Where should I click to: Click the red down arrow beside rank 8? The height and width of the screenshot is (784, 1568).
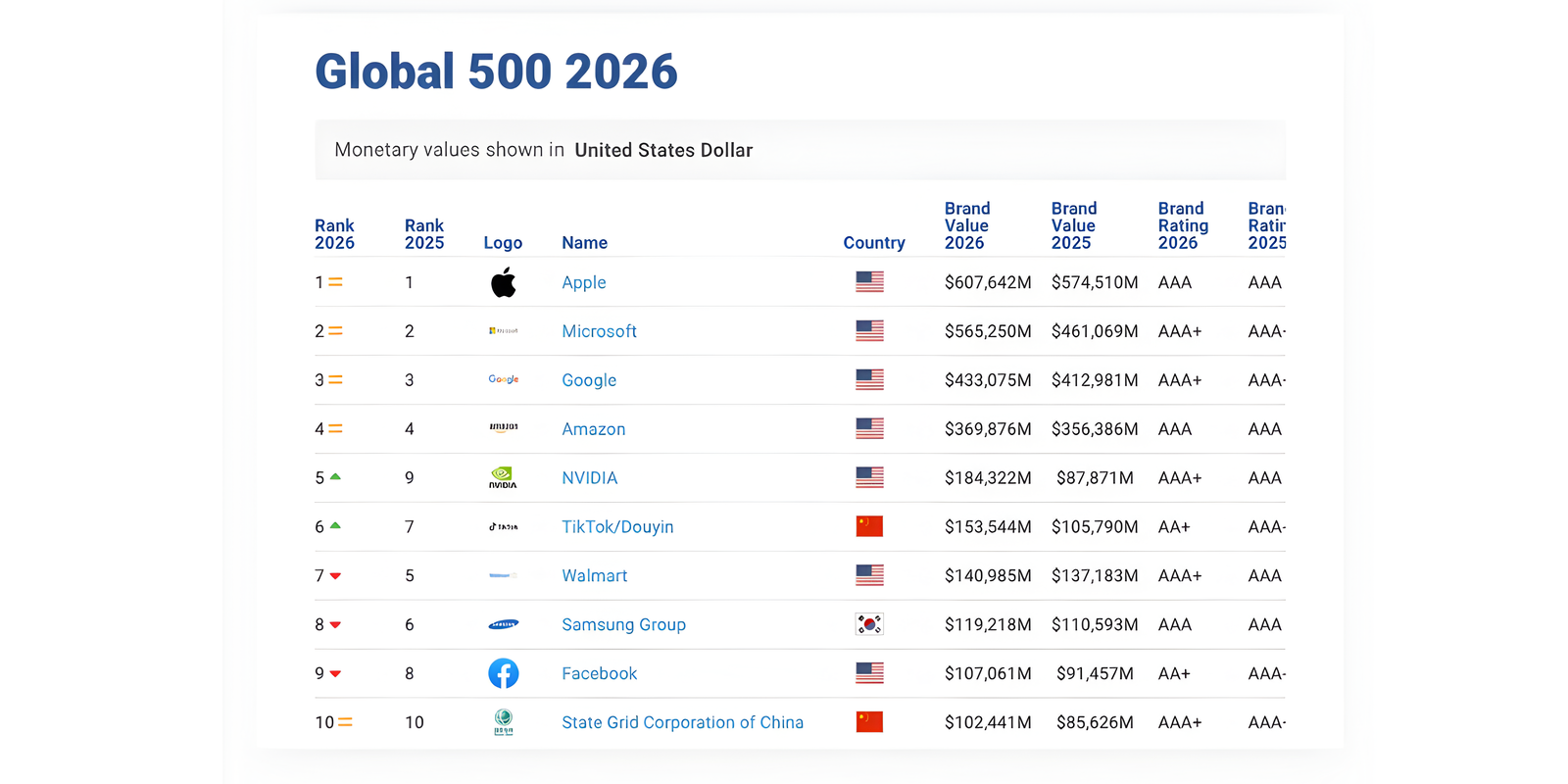(x=335, y=625)
